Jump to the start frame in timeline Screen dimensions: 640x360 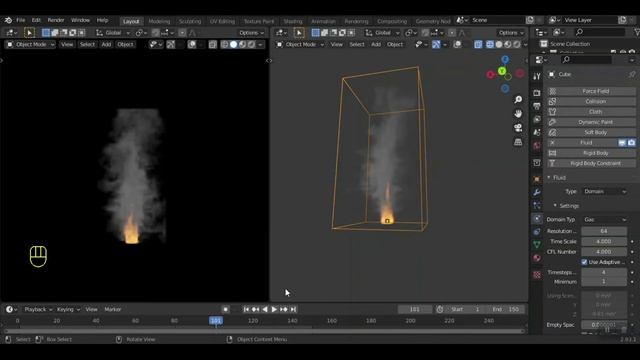coord(246,309)
